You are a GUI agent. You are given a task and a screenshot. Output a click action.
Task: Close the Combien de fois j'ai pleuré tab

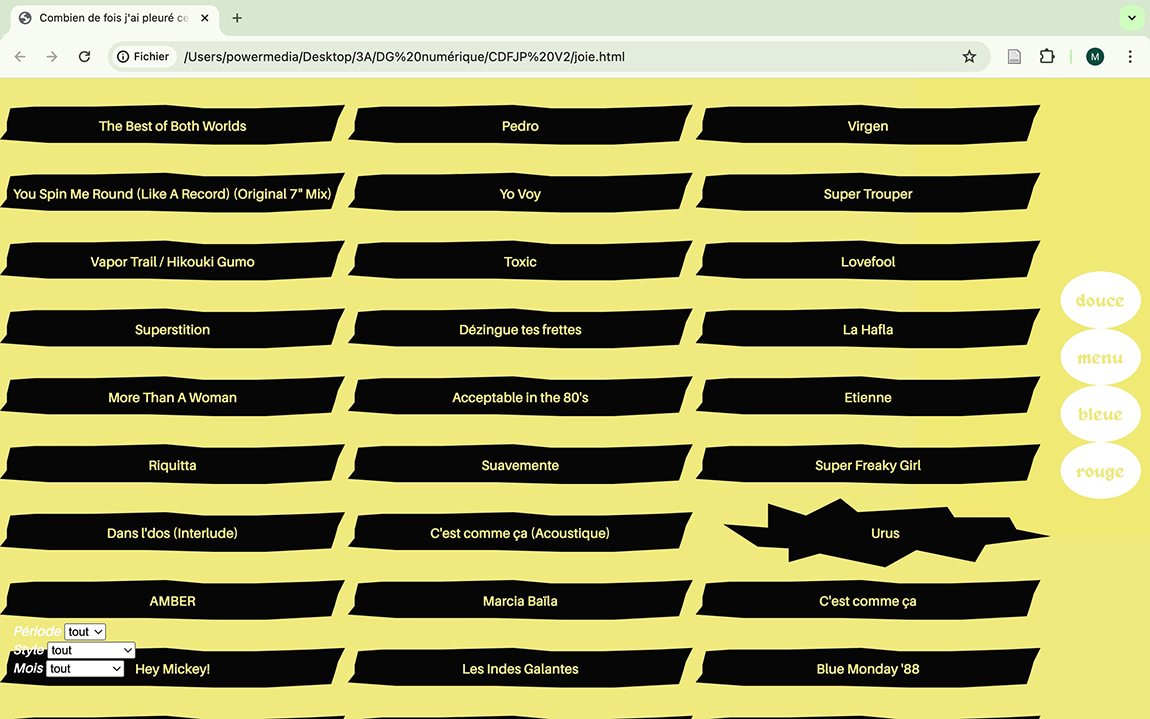(x=205, y=18)
